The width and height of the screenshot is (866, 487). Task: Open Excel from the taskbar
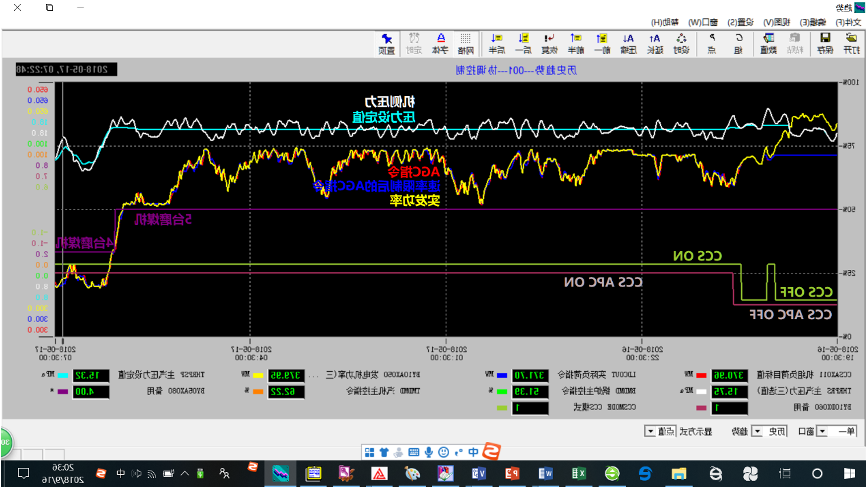pos(578,474)
